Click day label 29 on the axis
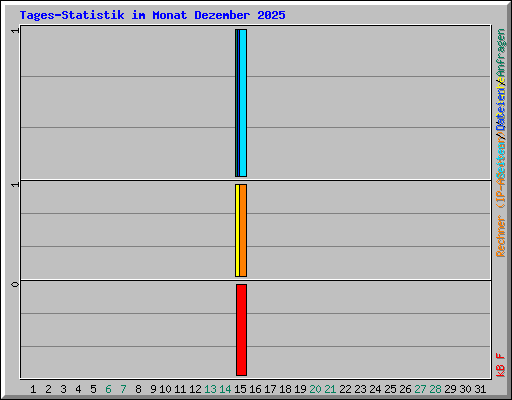The width and height of the screenshot is (512, 400). [450, 389]
